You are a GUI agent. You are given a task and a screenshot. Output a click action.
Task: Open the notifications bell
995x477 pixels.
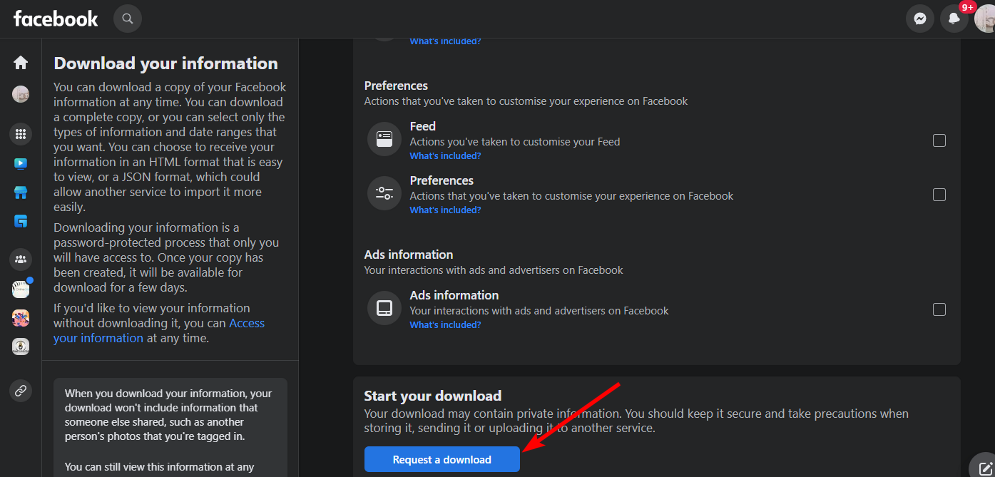pyautogui.click(x=954, y=18)
